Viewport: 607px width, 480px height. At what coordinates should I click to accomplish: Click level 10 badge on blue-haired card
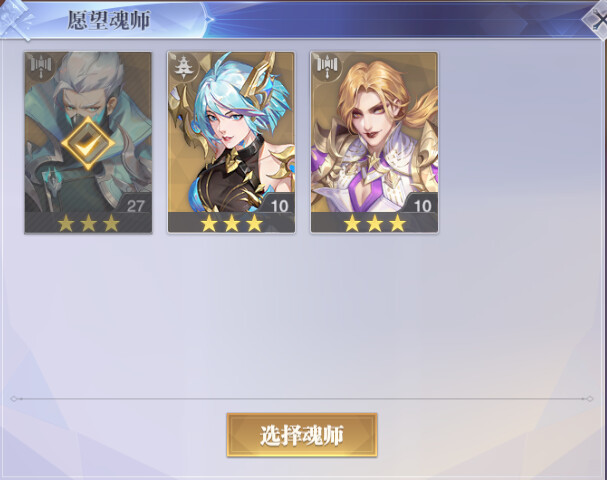(279, 205)
